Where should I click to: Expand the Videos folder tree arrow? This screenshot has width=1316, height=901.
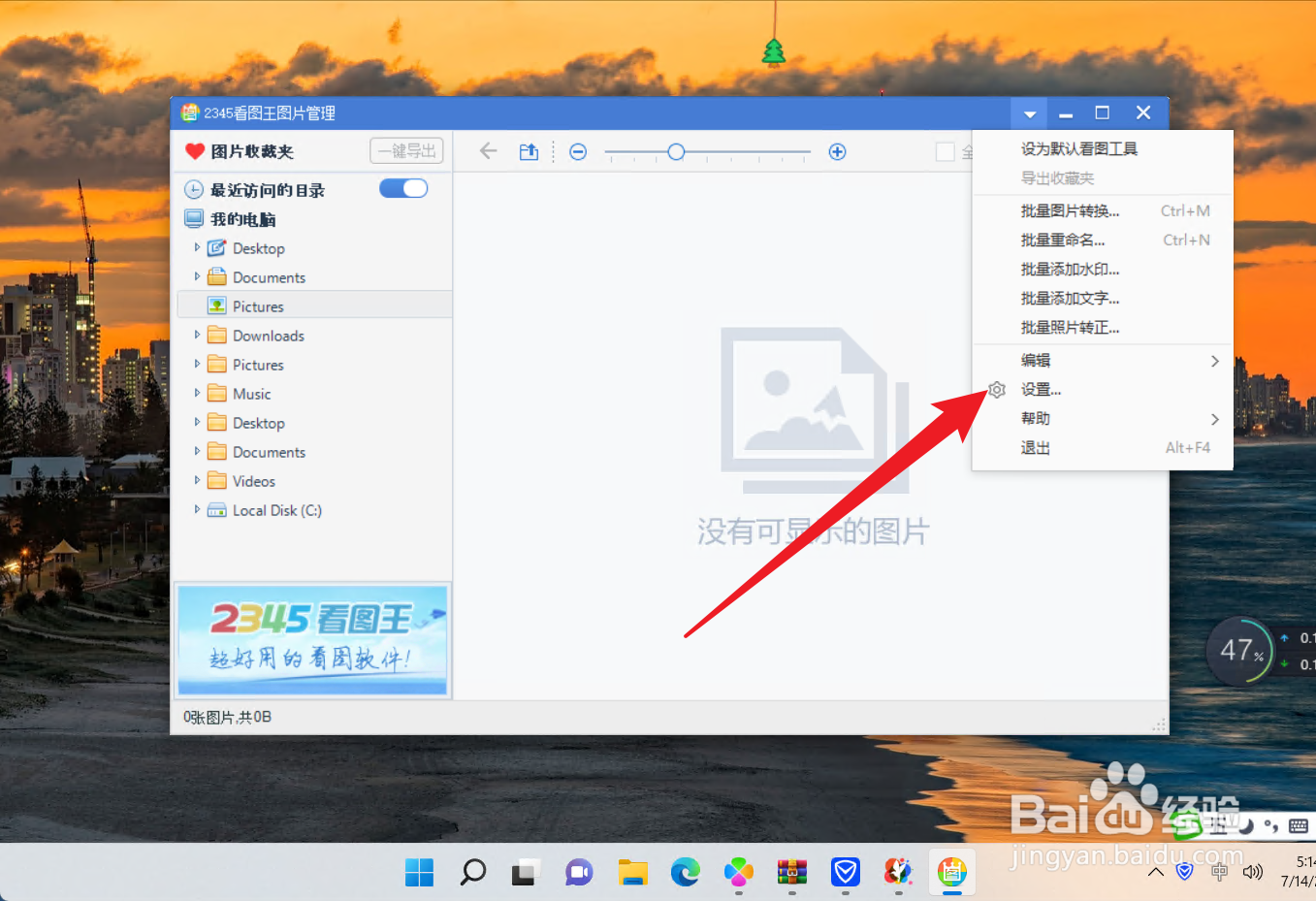197,480
